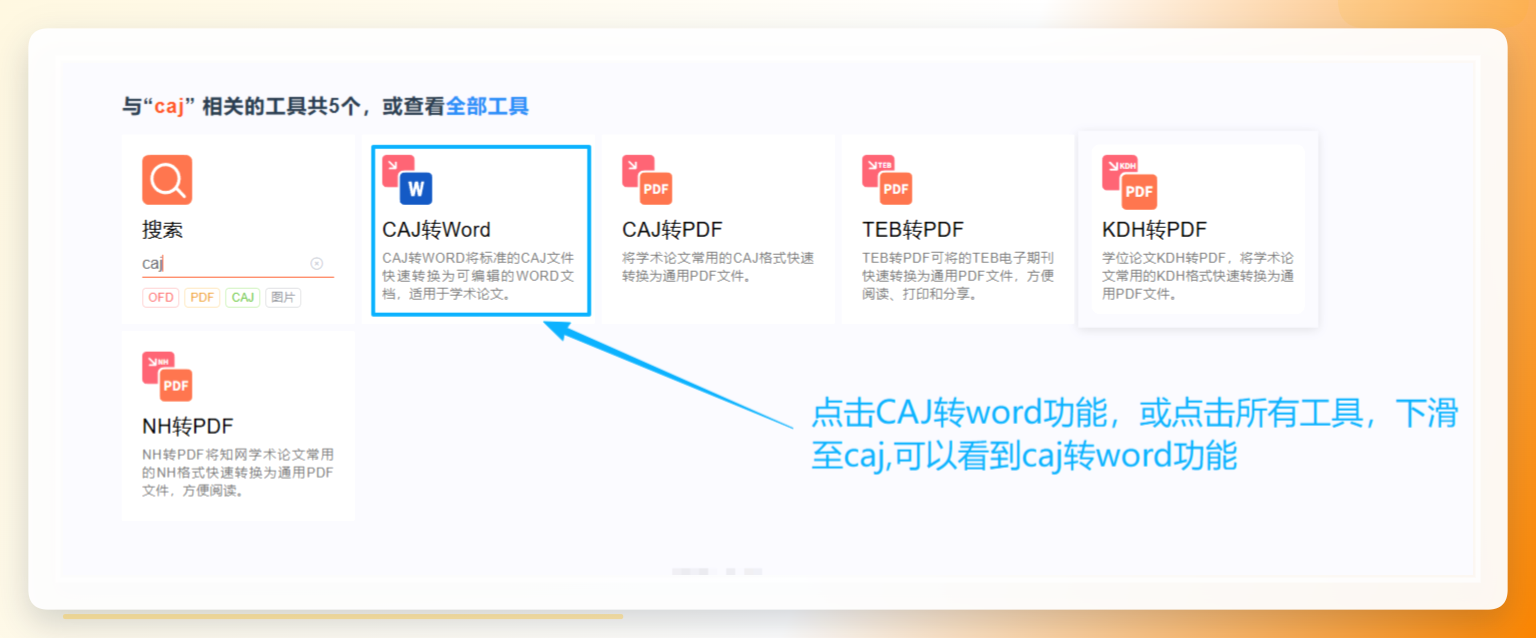This screenshot has height=638, width=1536.
Task: Click the KDH转PDF title text
Action: pyautogui.click(x=1155, y=230)
